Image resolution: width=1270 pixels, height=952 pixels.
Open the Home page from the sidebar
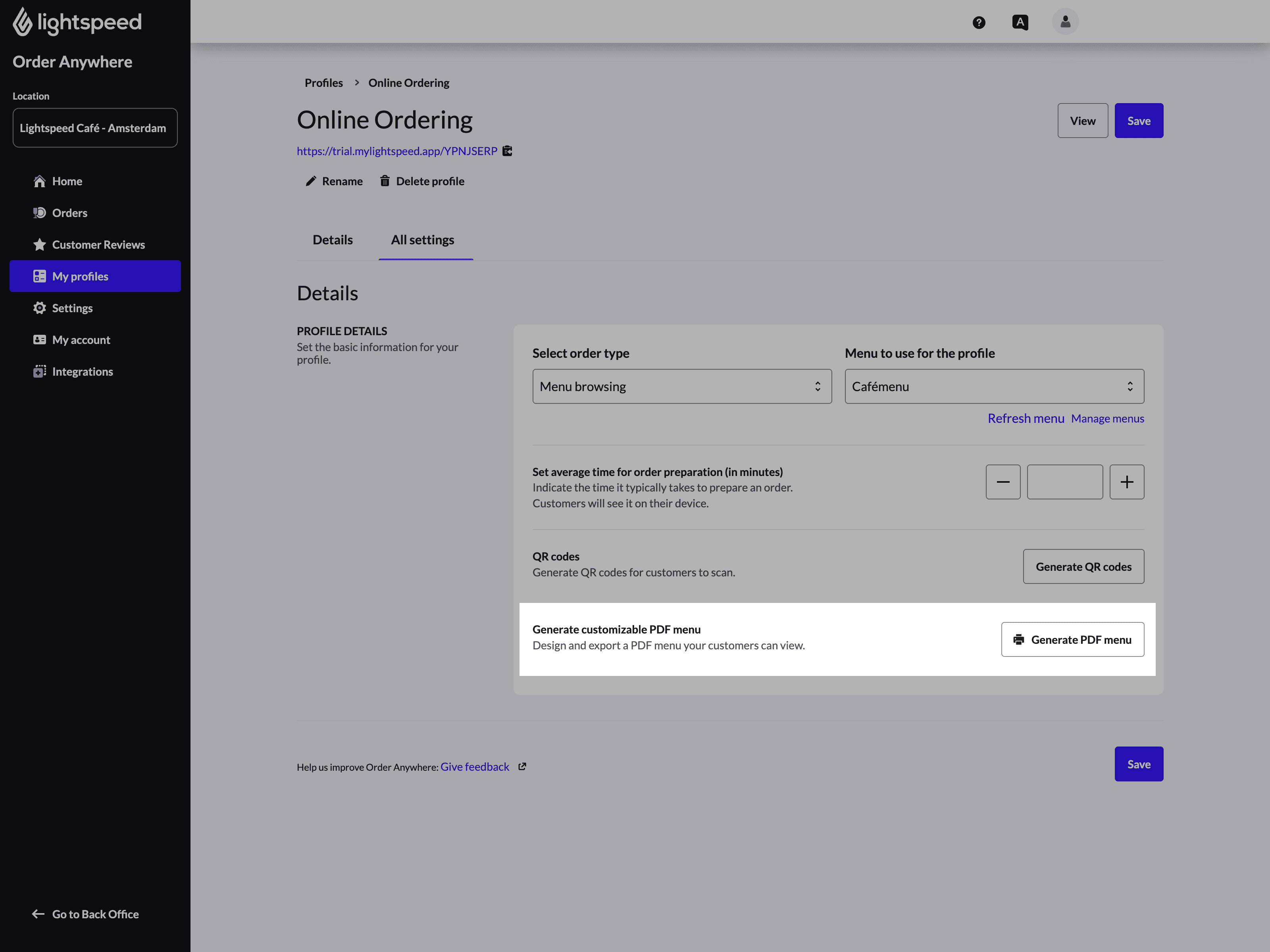pyautogui.click(x=67, y=181)
